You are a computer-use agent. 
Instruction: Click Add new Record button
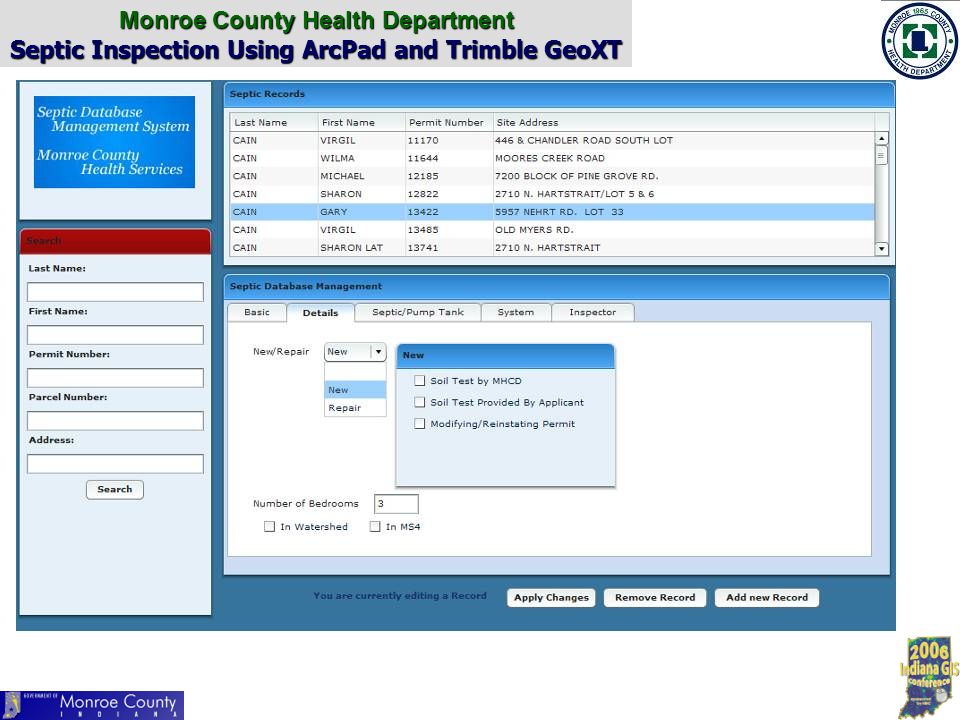tap(767, 598)
